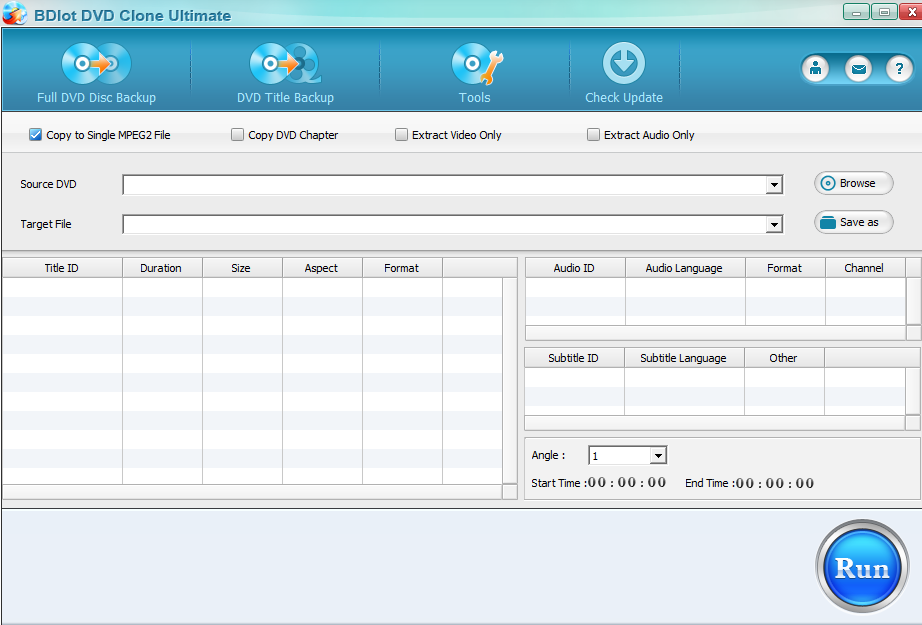Click the Audio ID column header
The image size is (922, 625).
click(575, 268)
